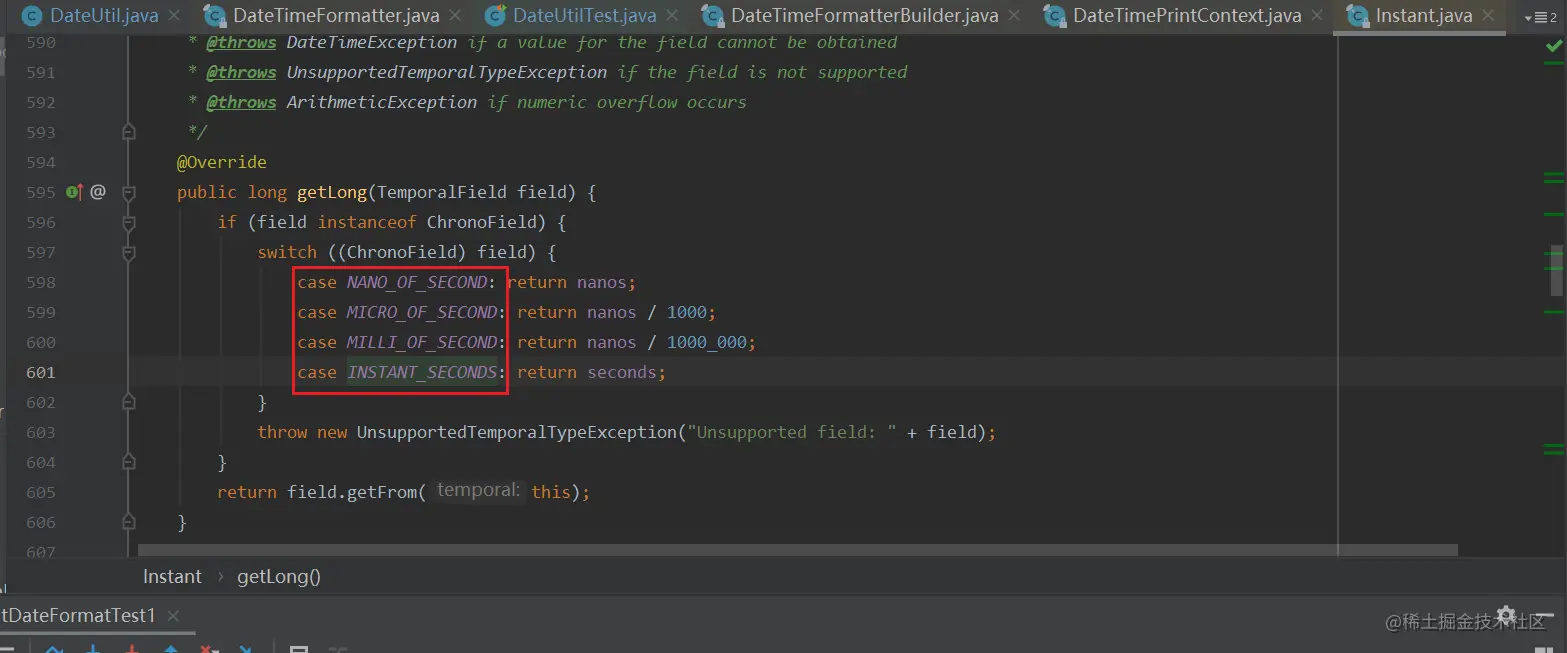Image resolution: width=1567 pixels, height=653 pixels.
Task: Click the MILLI_OF_SECOND constant
Action: pyautogui.click(x=421, y=342)
